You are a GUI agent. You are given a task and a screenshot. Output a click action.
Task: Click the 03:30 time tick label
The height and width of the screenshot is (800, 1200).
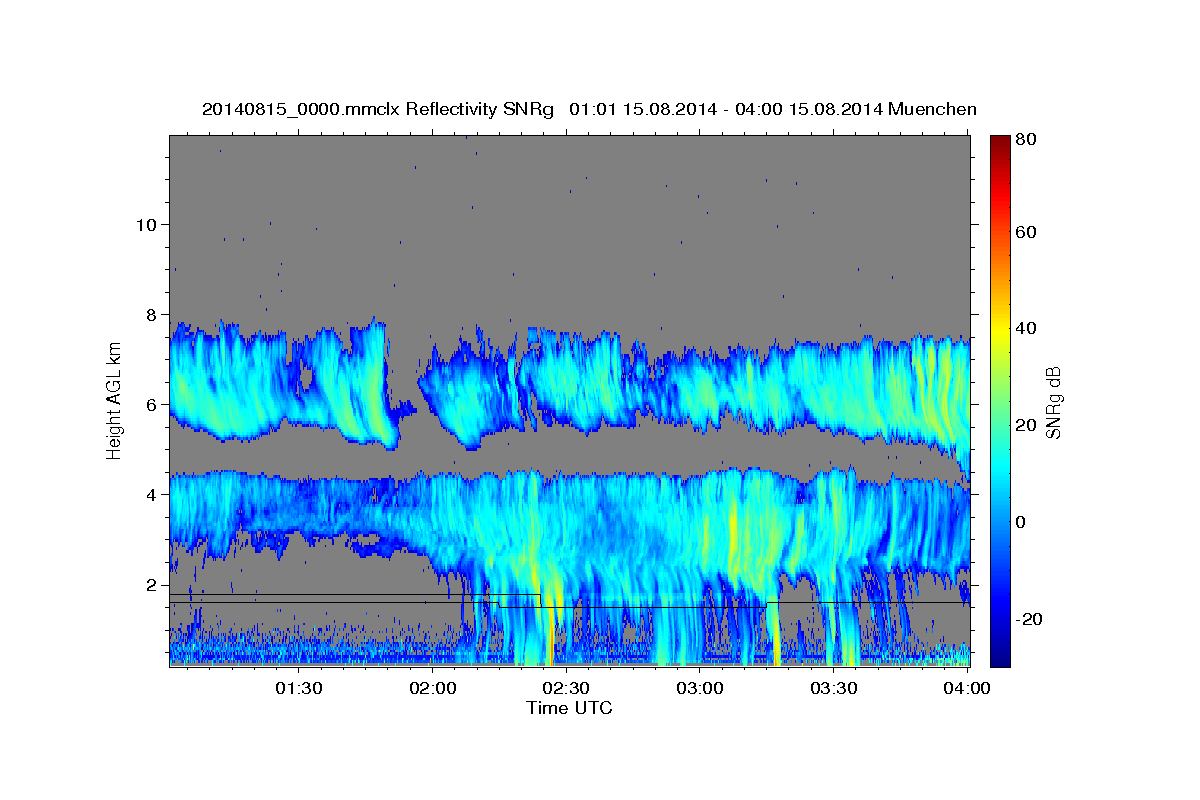pyautogui.click(x=834, y=688)
